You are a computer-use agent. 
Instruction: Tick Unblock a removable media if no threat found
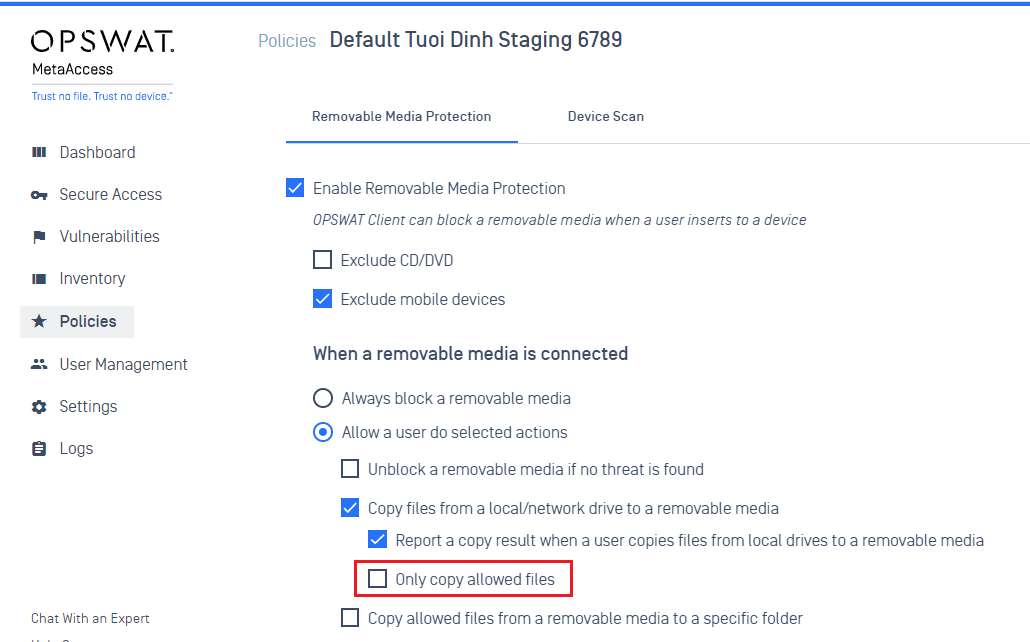tap(350, 469)
